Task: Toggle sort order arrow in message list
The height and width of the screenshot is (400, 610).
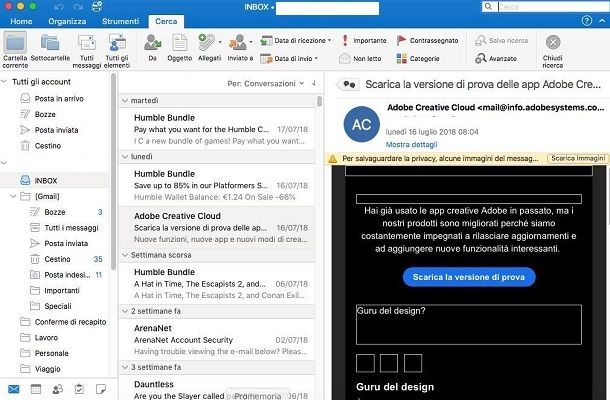Action: (314, 83)
